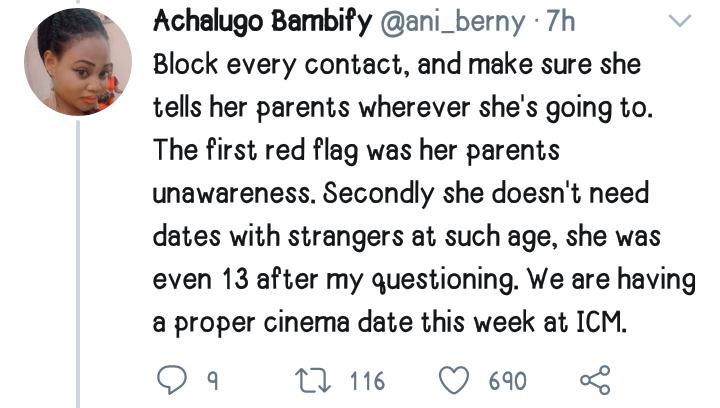
Task: Click the grey thread line below the avatar
Action: (77, 260)
